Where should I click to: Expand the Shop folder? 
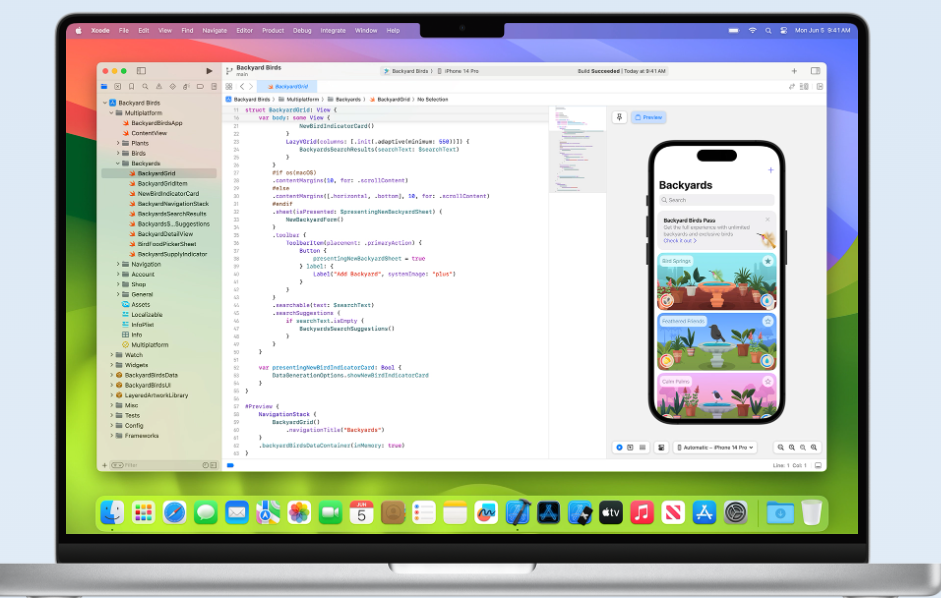point(118,285)
